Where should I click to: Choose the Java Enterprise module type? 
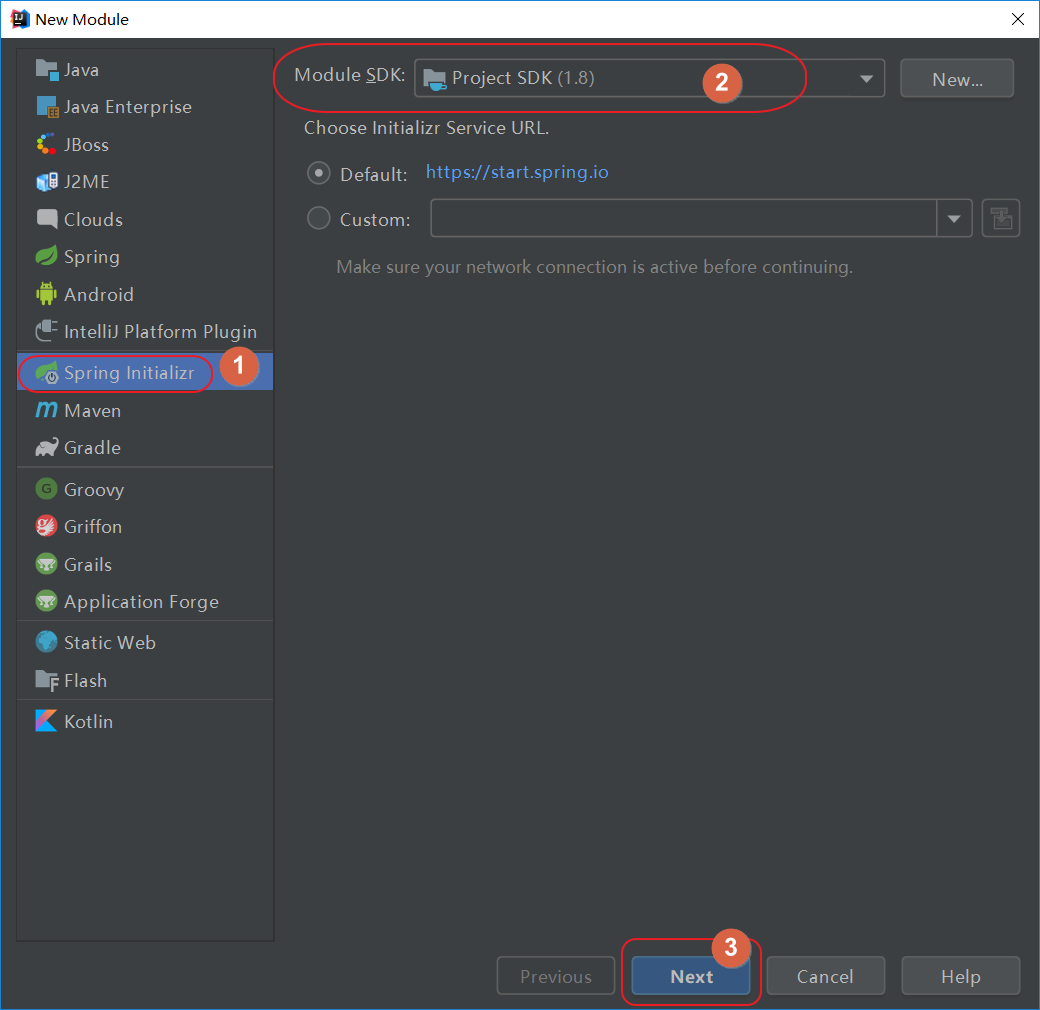[x=127, y=107]
